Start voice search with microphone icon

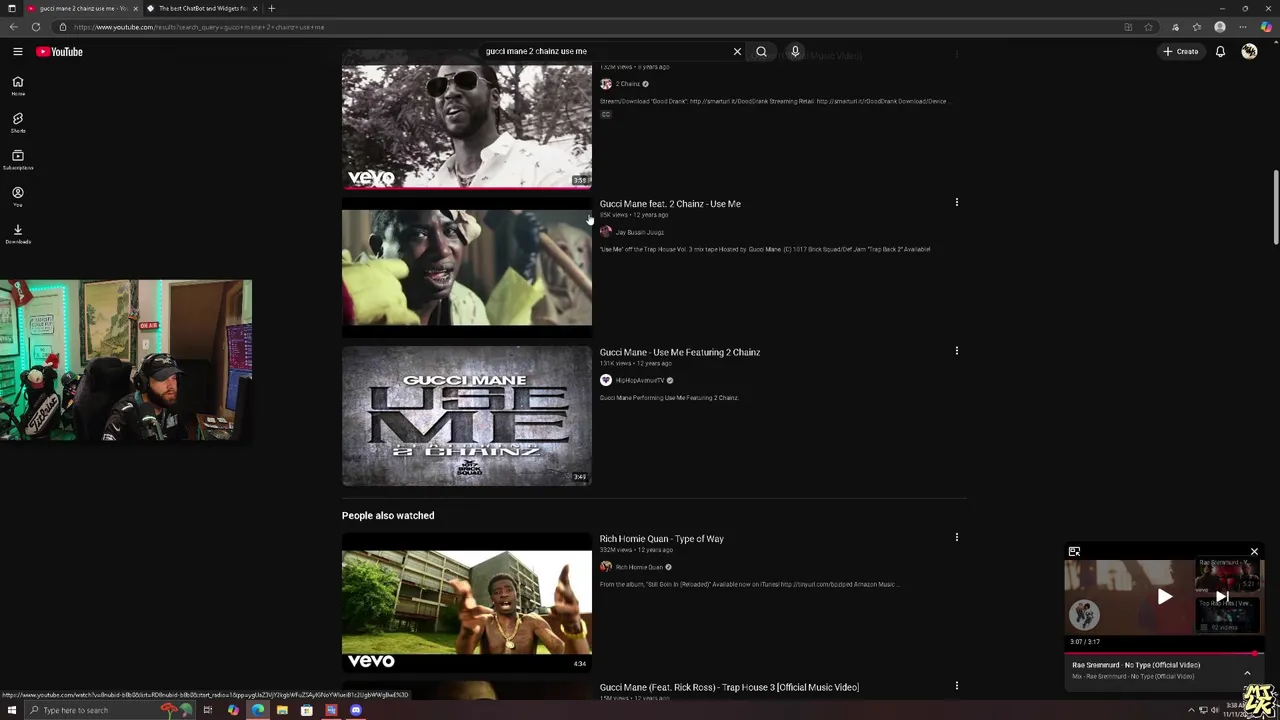pos(795,51)
